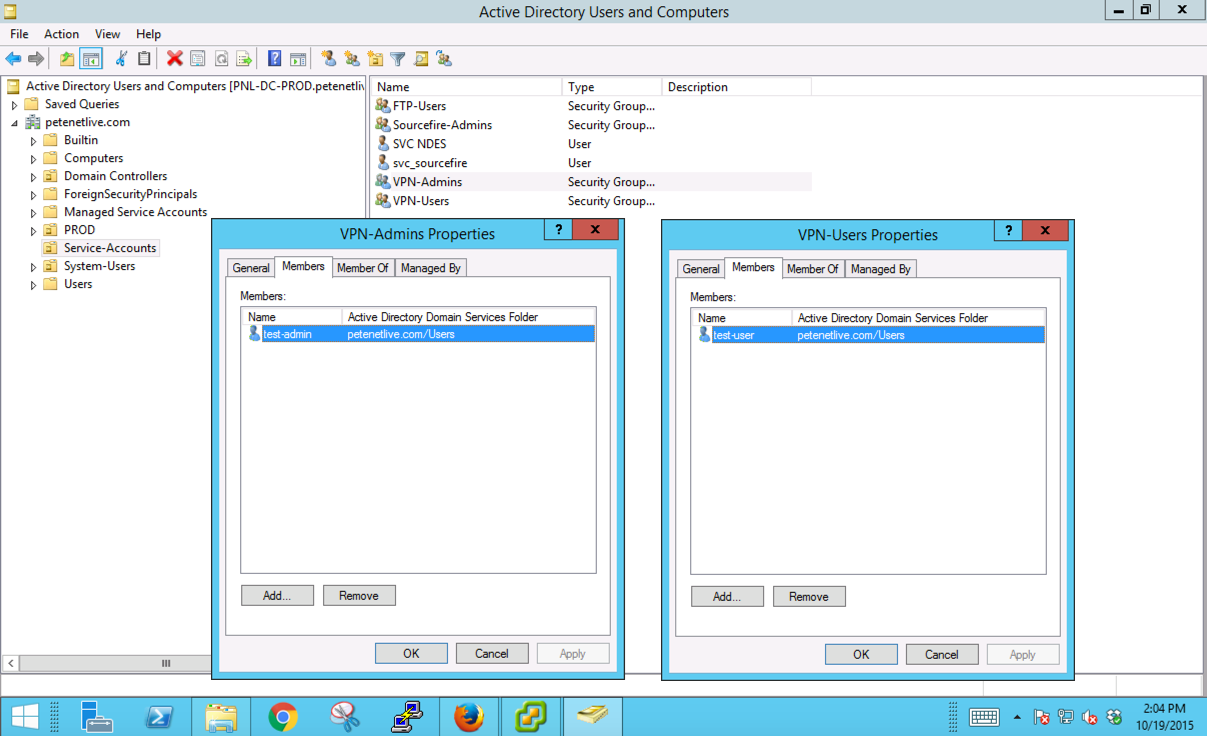Image resolution: width=1207 pixels, height=736 pixels.
Task: Click the red Delete X icon
Action: [x=175, y=59]
